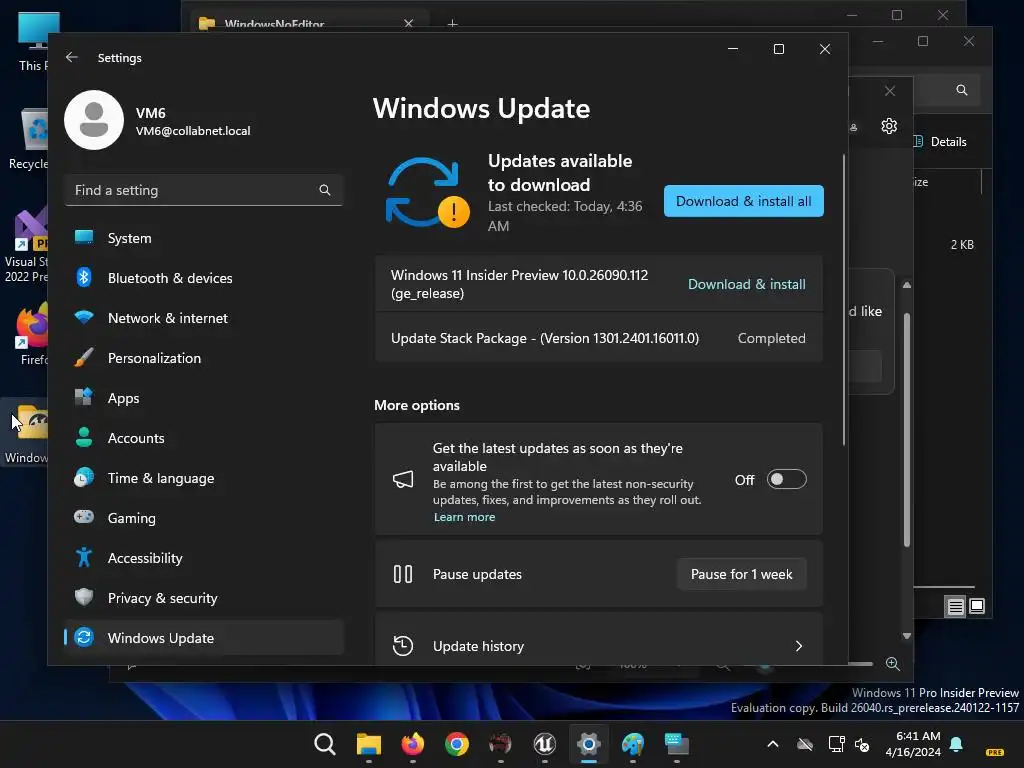Image resolution: width=1024 pixels, height=768 pixels.
Task: Click the Settings content scrollbar
Action: click(x=844, y=300)
